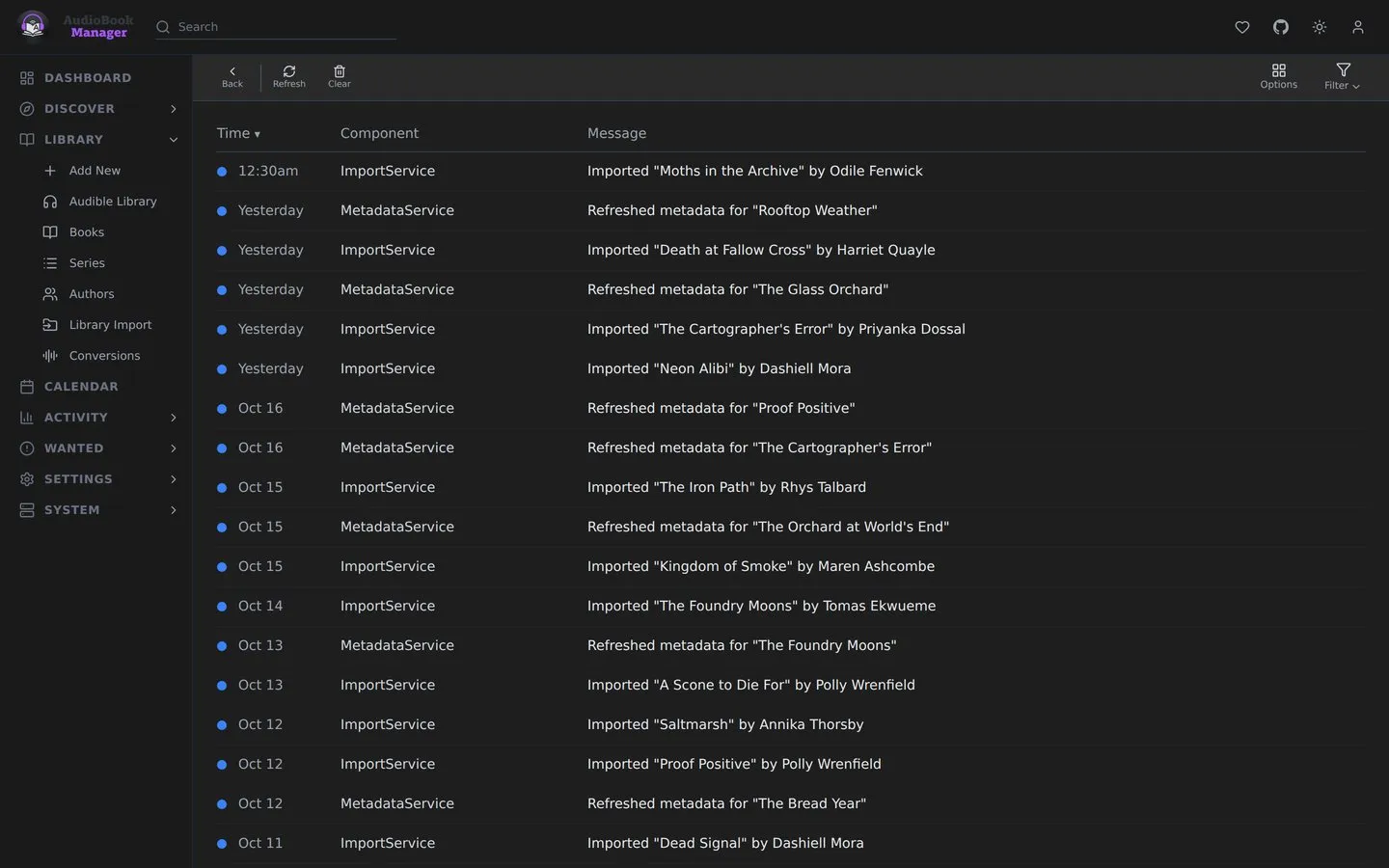The width and height of the screenshot is (1389, 868).
Task: Open Add New under Library
Action: (x=95, y=171)
